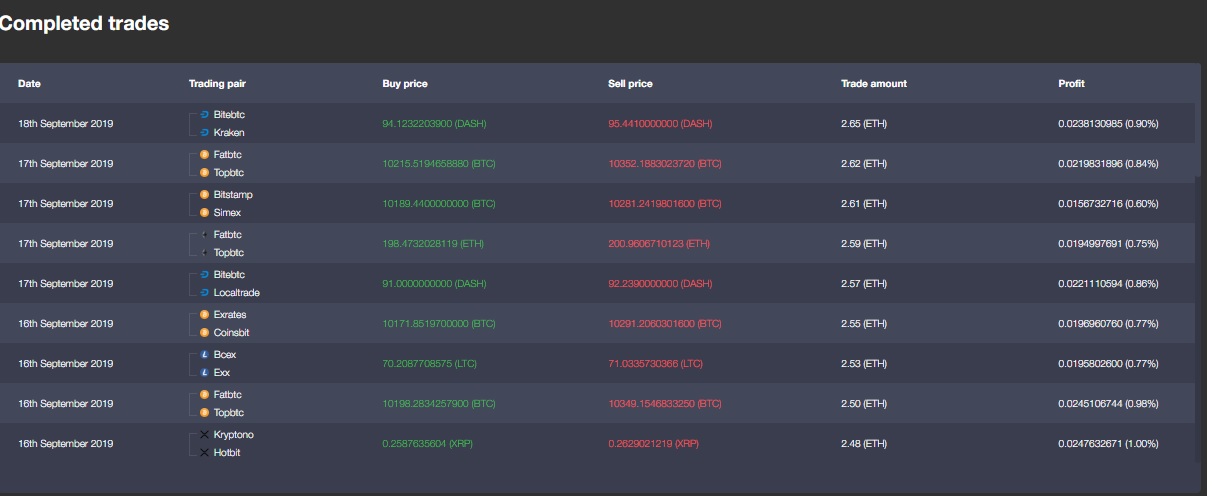Select sell price 95.4410000000 (DASH)
Viewport: 1215px width, 496px height.
(660, 124)
